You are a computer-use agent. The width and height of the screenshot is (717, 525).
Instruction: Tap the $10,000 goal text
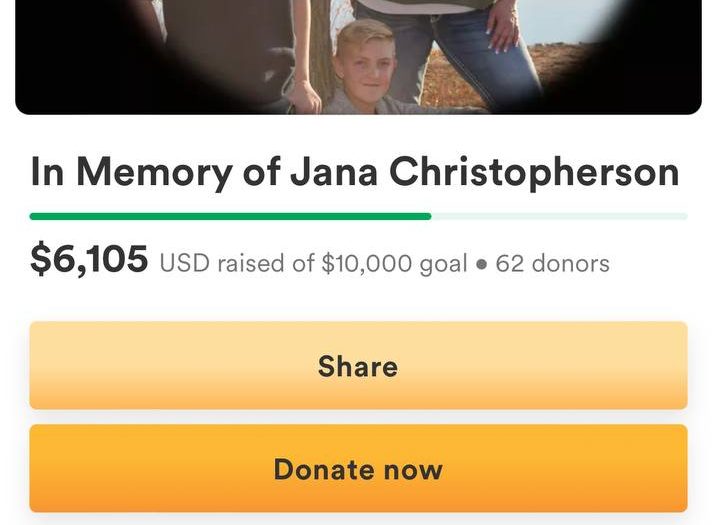tap(394, 264)
